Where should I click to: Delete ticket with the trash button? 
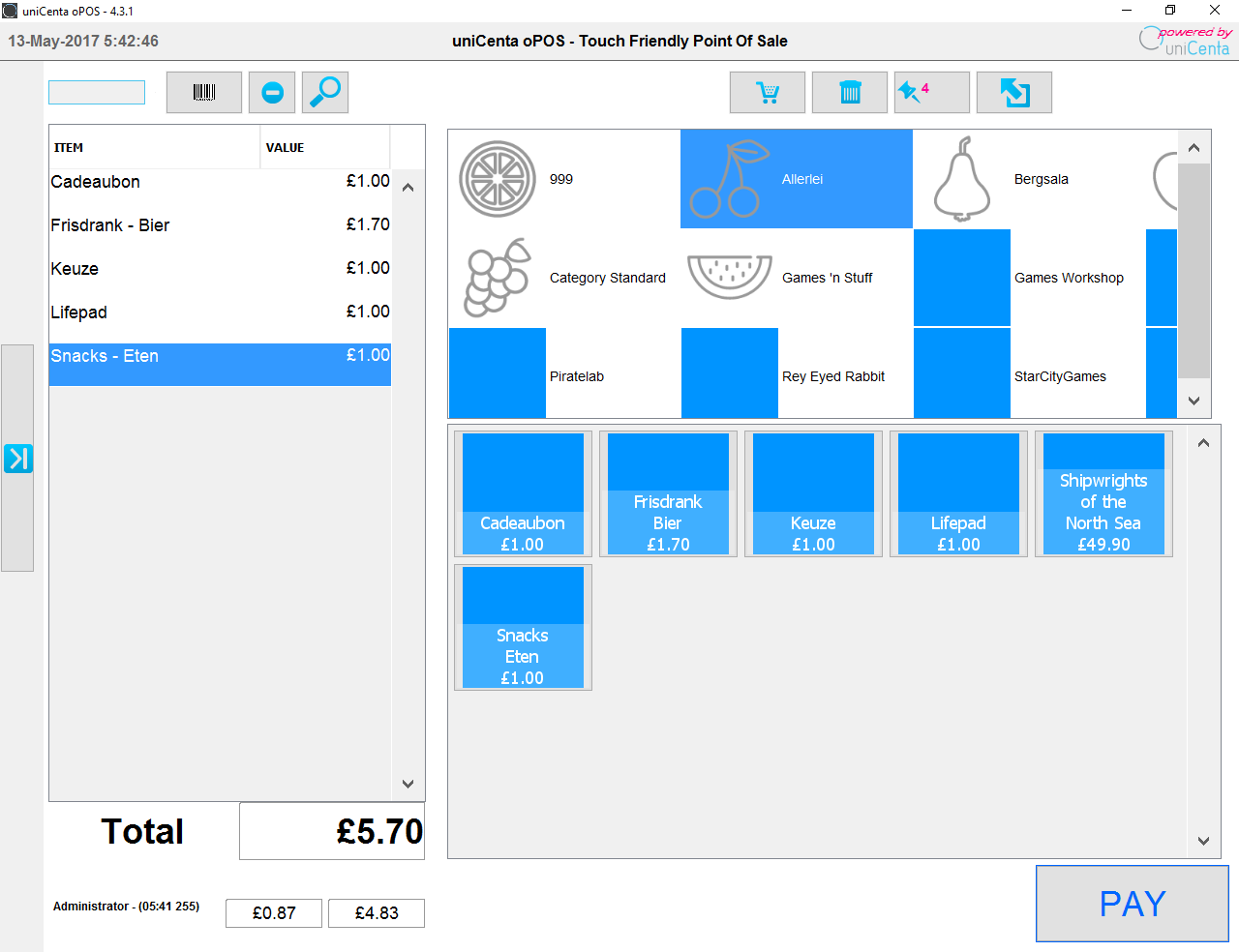pos(850,93)
